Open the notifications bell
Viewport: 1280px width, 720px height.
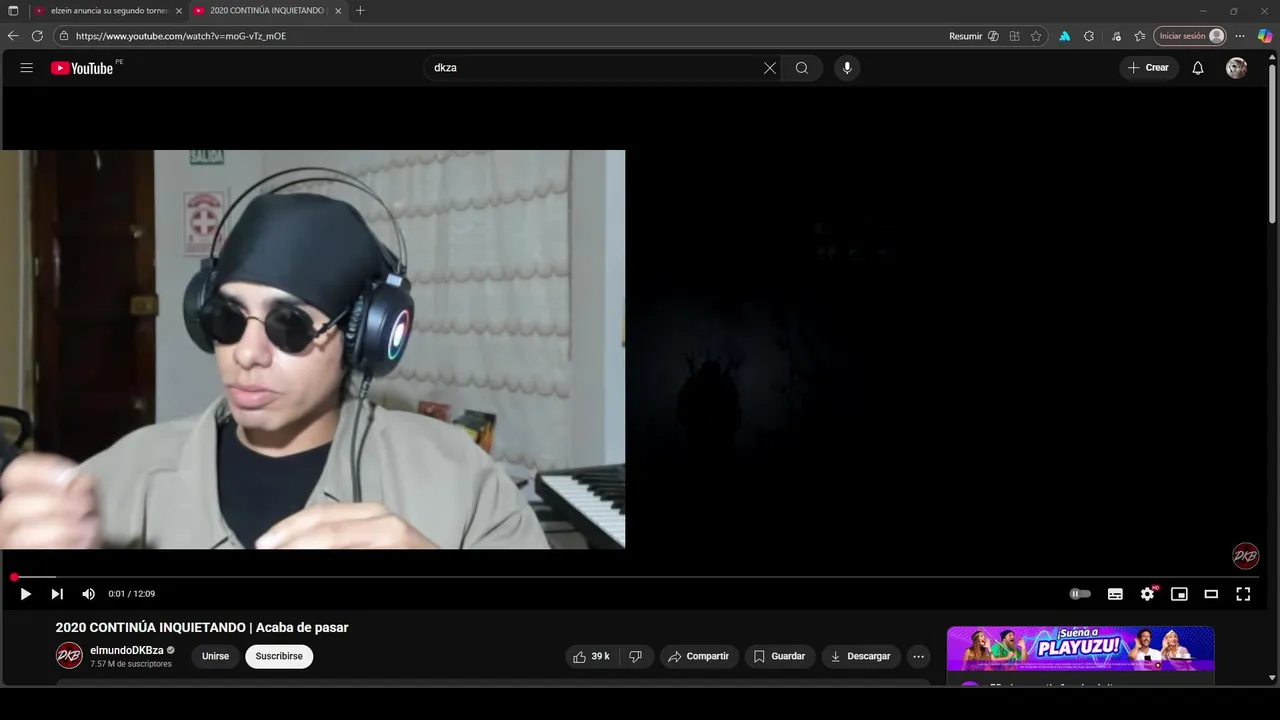point(1198,68)
